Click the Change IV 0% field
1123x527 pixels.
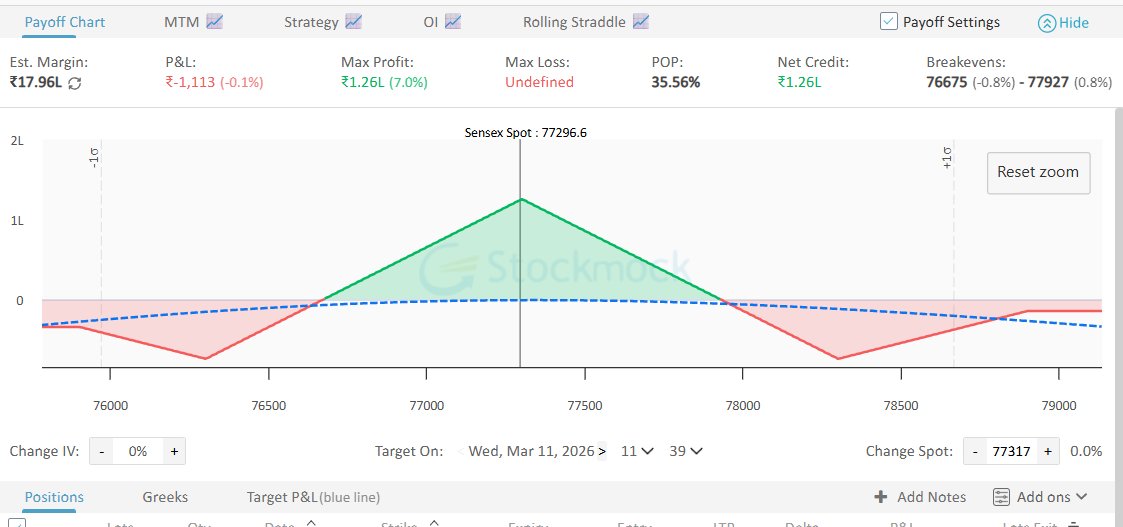click(138, 451)
